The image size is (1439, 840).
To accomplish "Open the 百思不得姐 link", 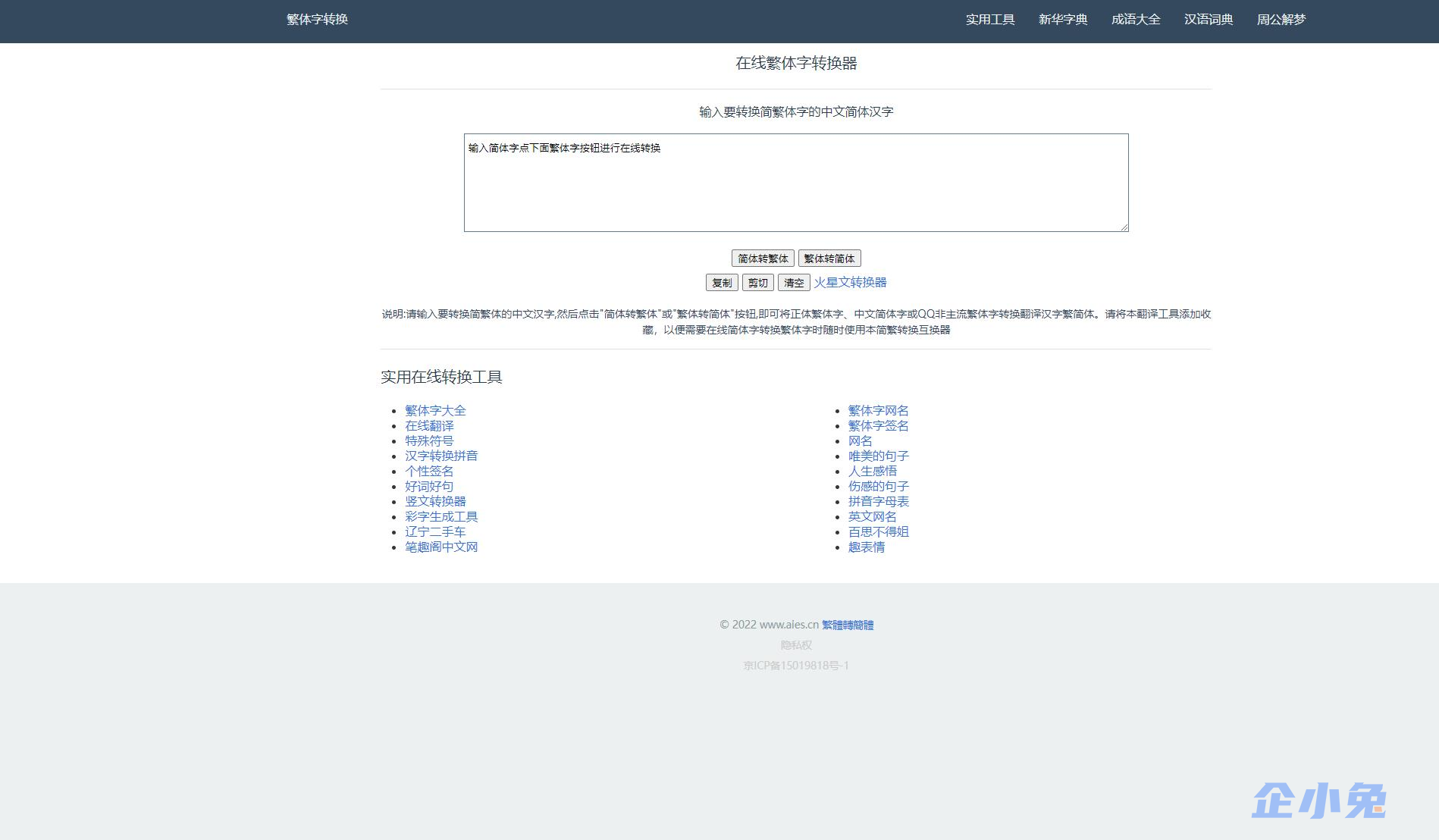I will [x=878, y=531].
